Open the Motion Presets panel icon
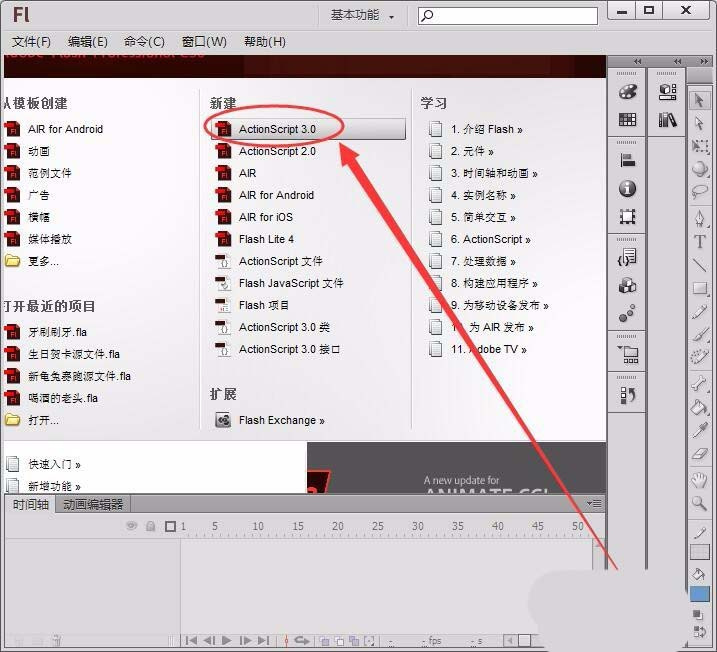The width and height of the screenshot is (717, 652). pyautogui.click(x=627, y=313)
